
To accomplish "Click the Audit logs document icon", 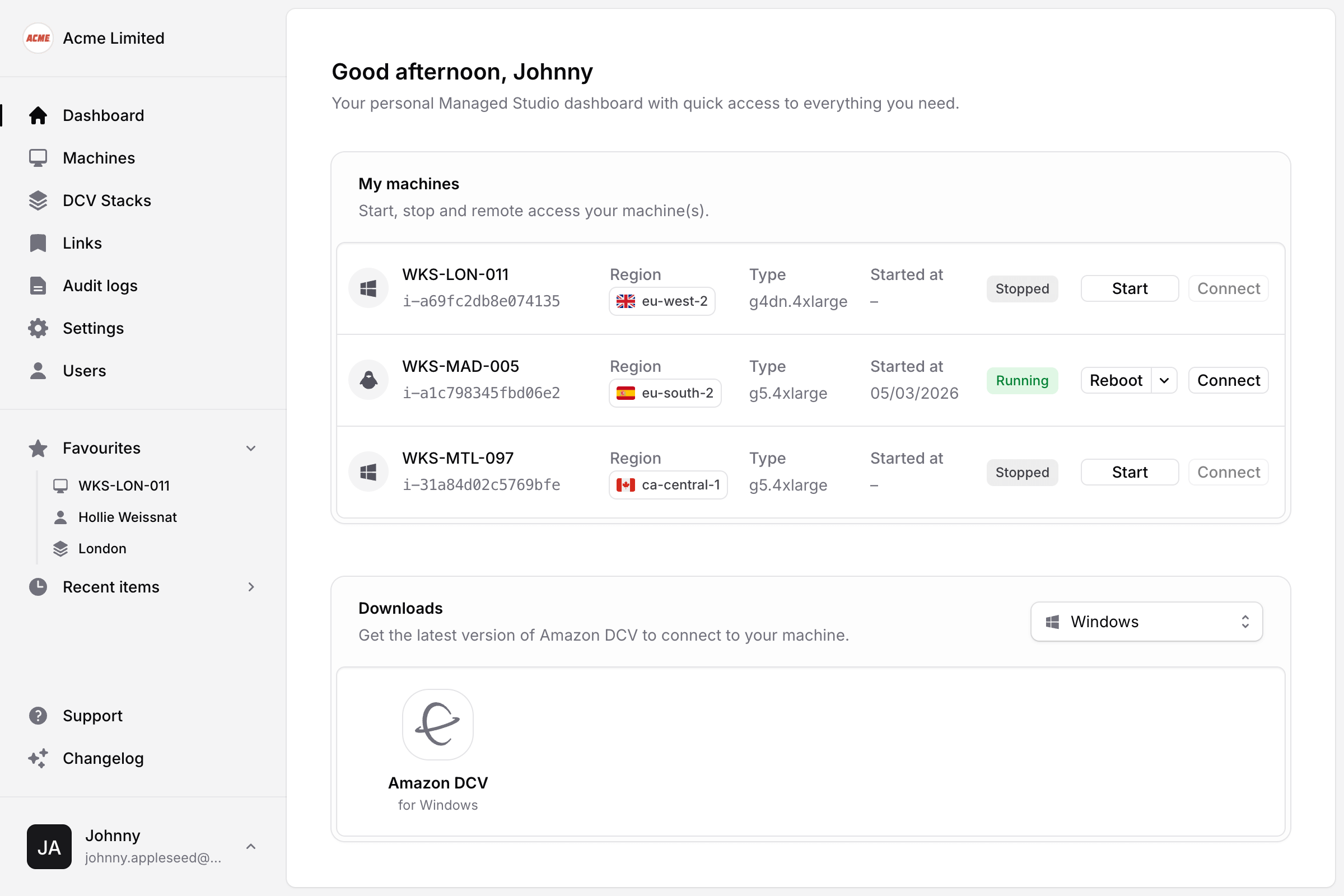I will (x=38, y=286).
